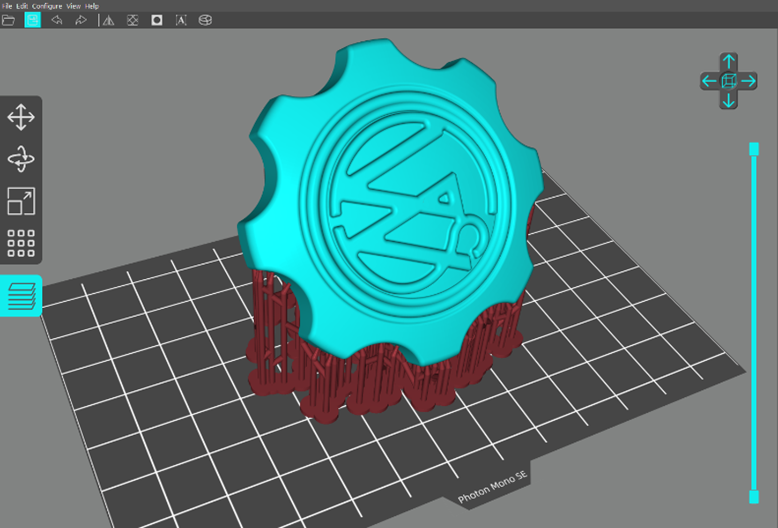Click the center cube on view navigator
The image size is (778, 528).
[728, 81]
